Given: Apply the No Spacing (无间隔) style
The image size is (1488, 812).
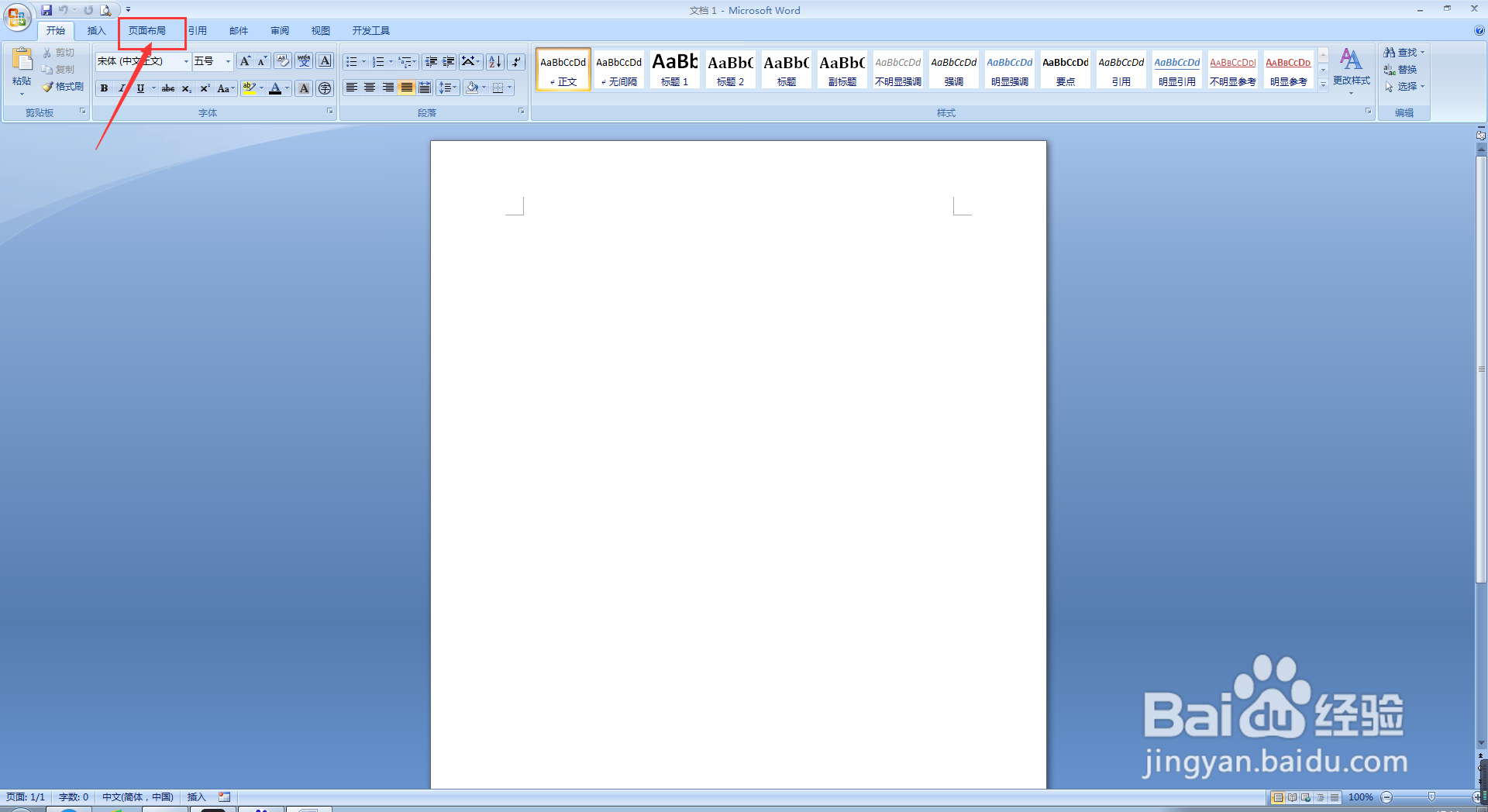Looking at the screenshot, I should [618, 69].
